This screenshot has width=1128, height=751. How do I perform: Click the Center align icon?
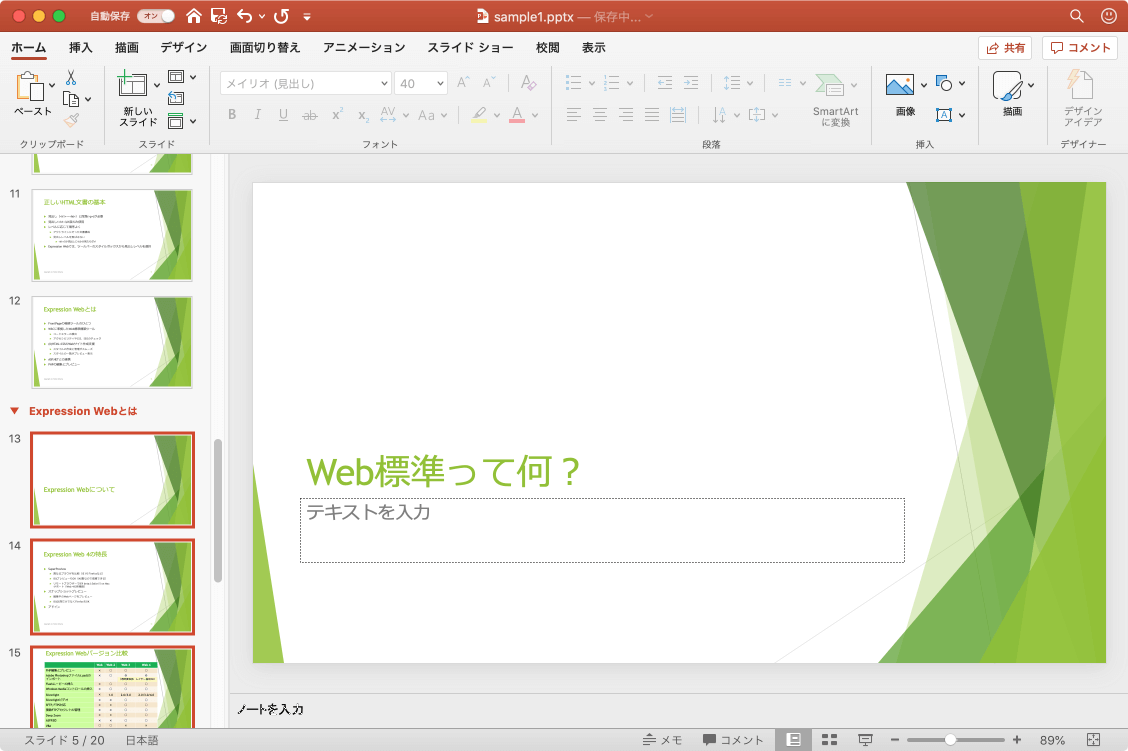coord(599,114)
